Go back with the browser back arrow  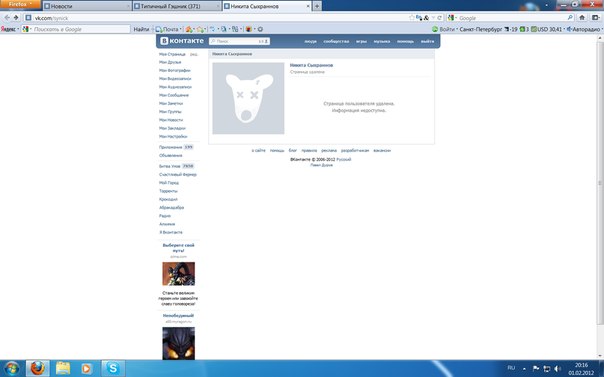click(x=7, y=18)
